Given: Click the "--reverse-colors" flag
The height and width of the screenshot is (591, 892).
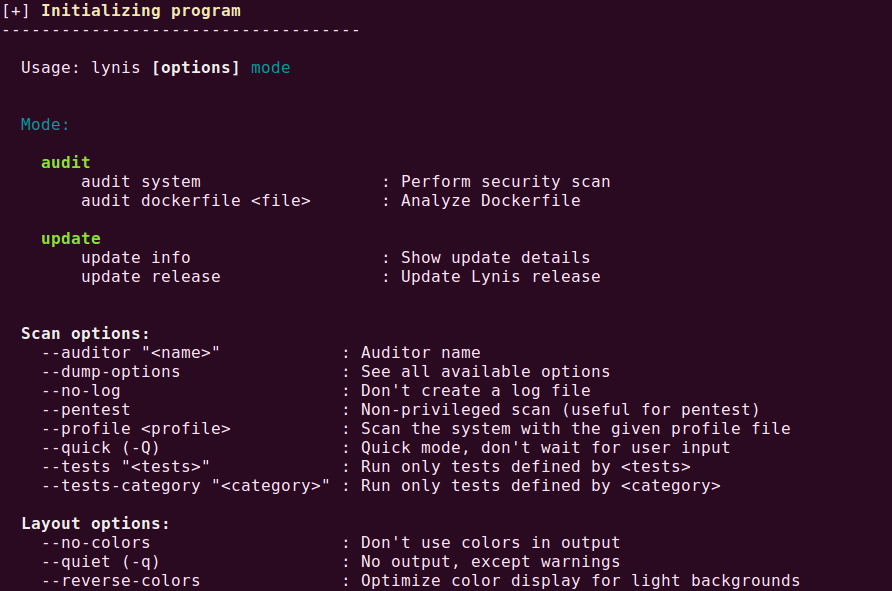Looking at the screenshot, I should 121,580.
